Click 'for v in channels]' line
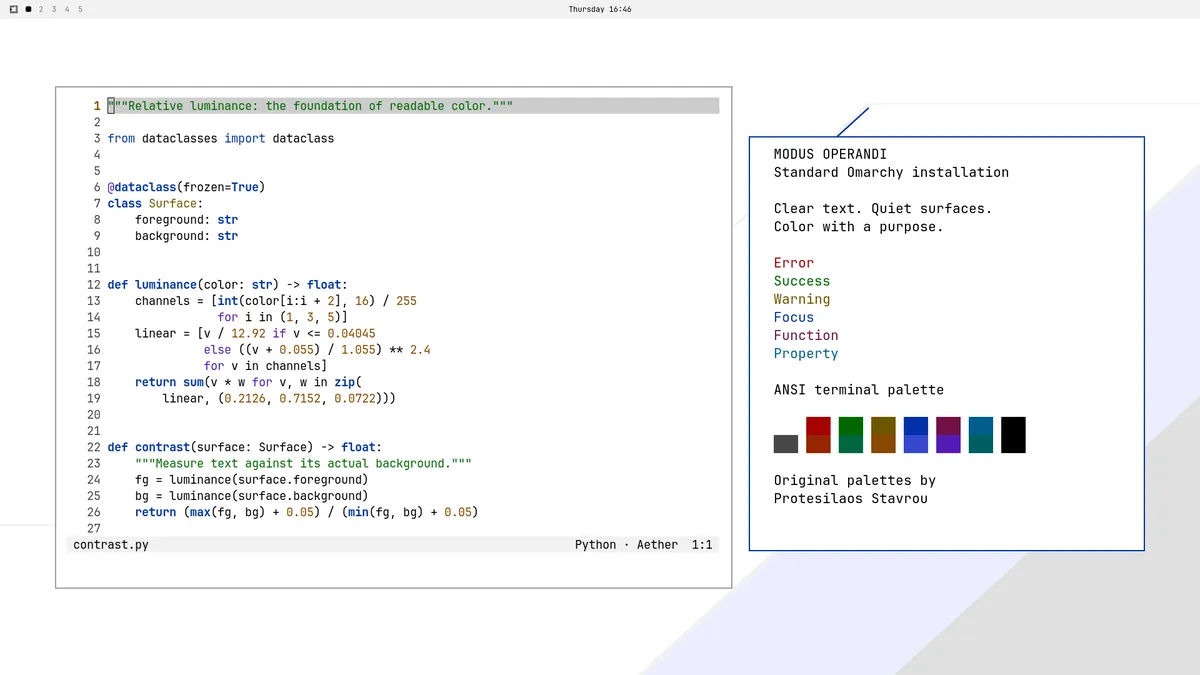1200x675 pixels. click(x=266, y=366)
